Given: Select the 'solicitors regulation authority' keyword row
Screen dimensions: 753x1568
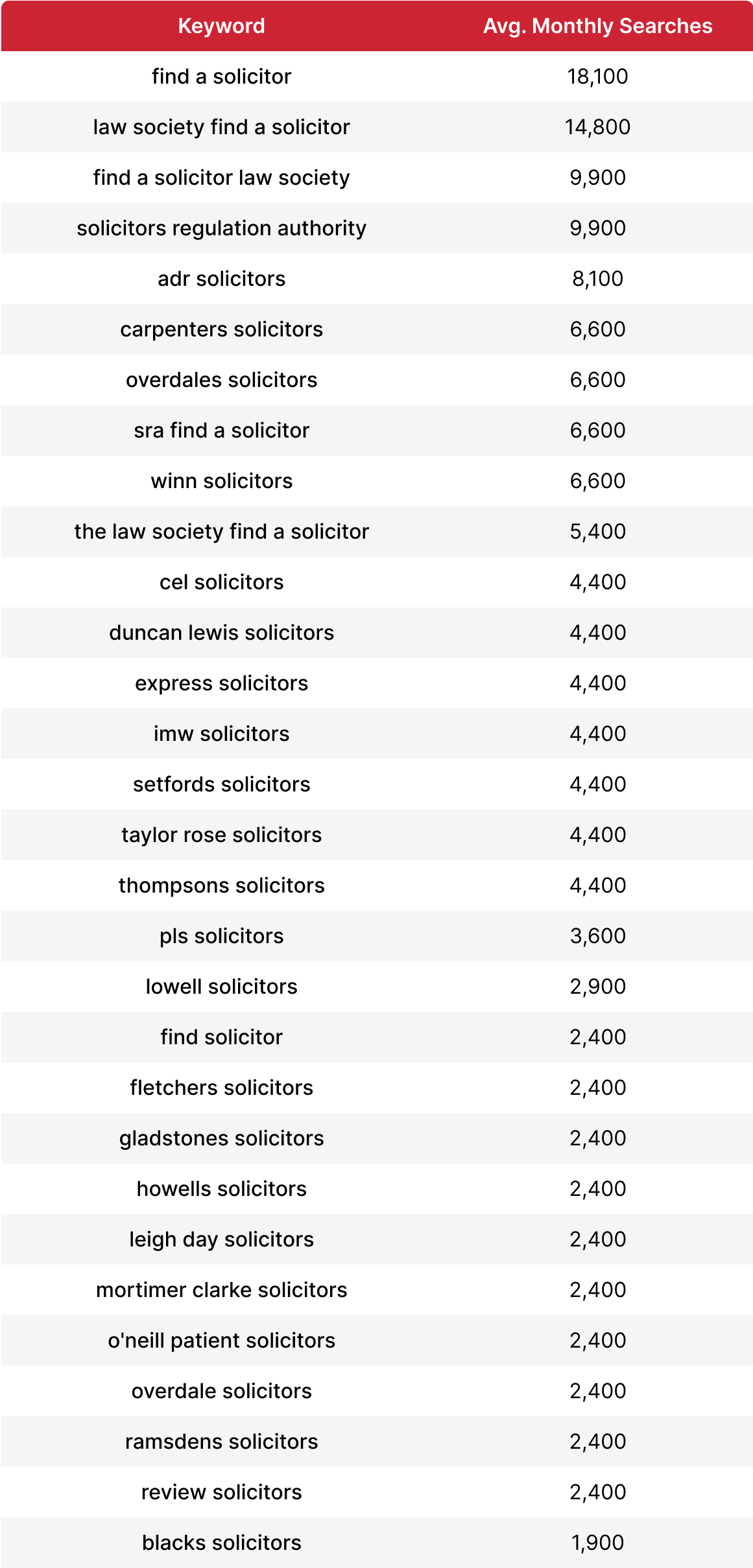Looking at the screenshot, I should 377,228.
